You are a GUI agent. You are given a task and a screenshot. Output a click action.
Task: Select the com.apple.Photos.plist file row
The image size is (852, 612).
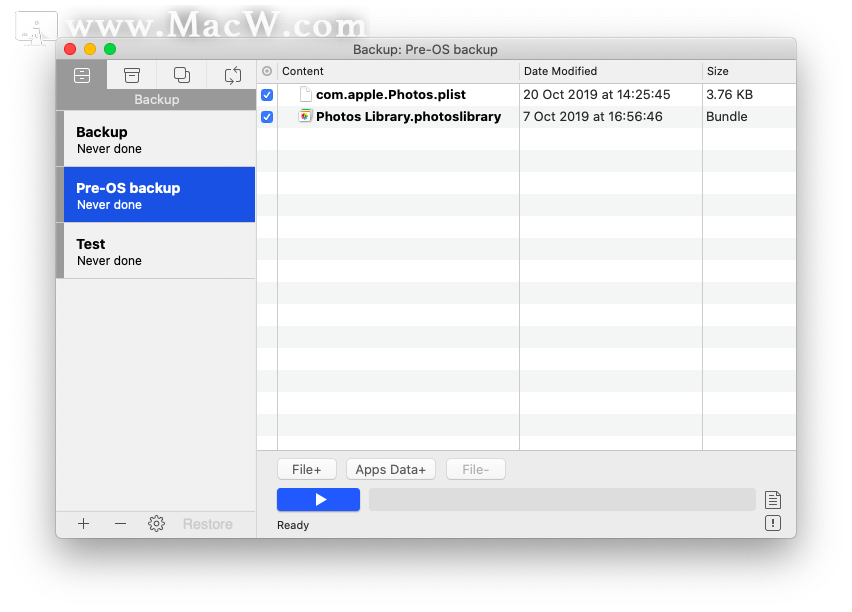click(x=526, y=95)
